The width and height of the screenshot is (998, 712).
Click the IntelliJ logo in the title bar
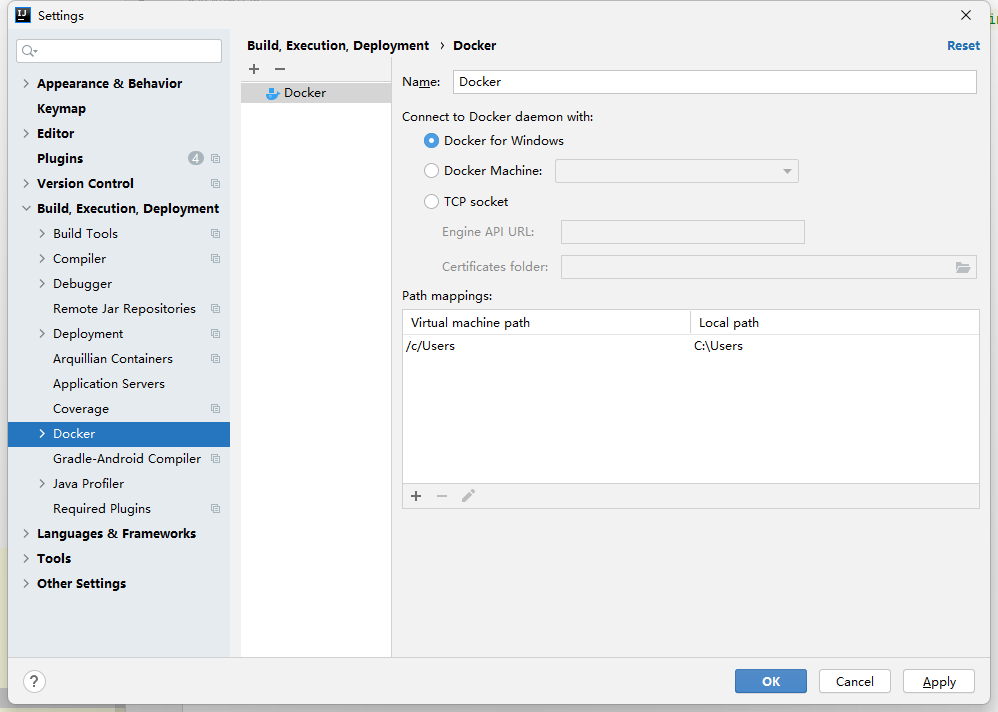coord(23,15)
